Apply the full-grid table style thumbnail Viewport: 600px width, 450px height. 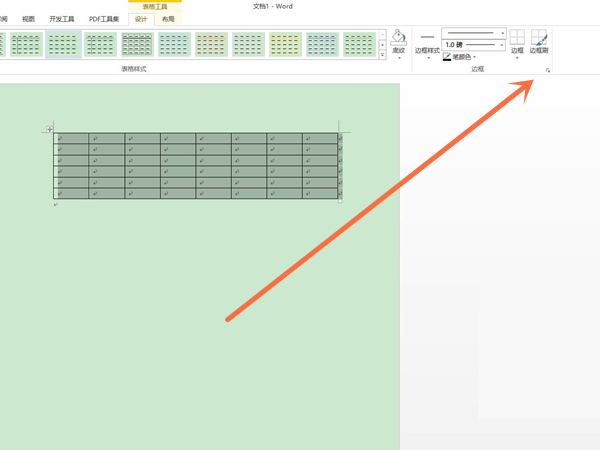[137, 44]
